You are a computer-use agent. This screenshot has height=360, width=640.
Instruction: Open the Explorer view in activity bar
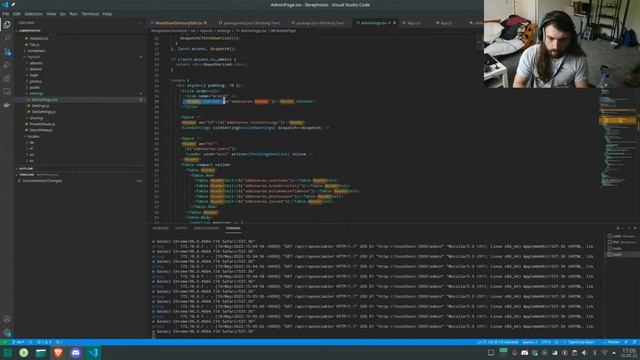tap(7, 25)
